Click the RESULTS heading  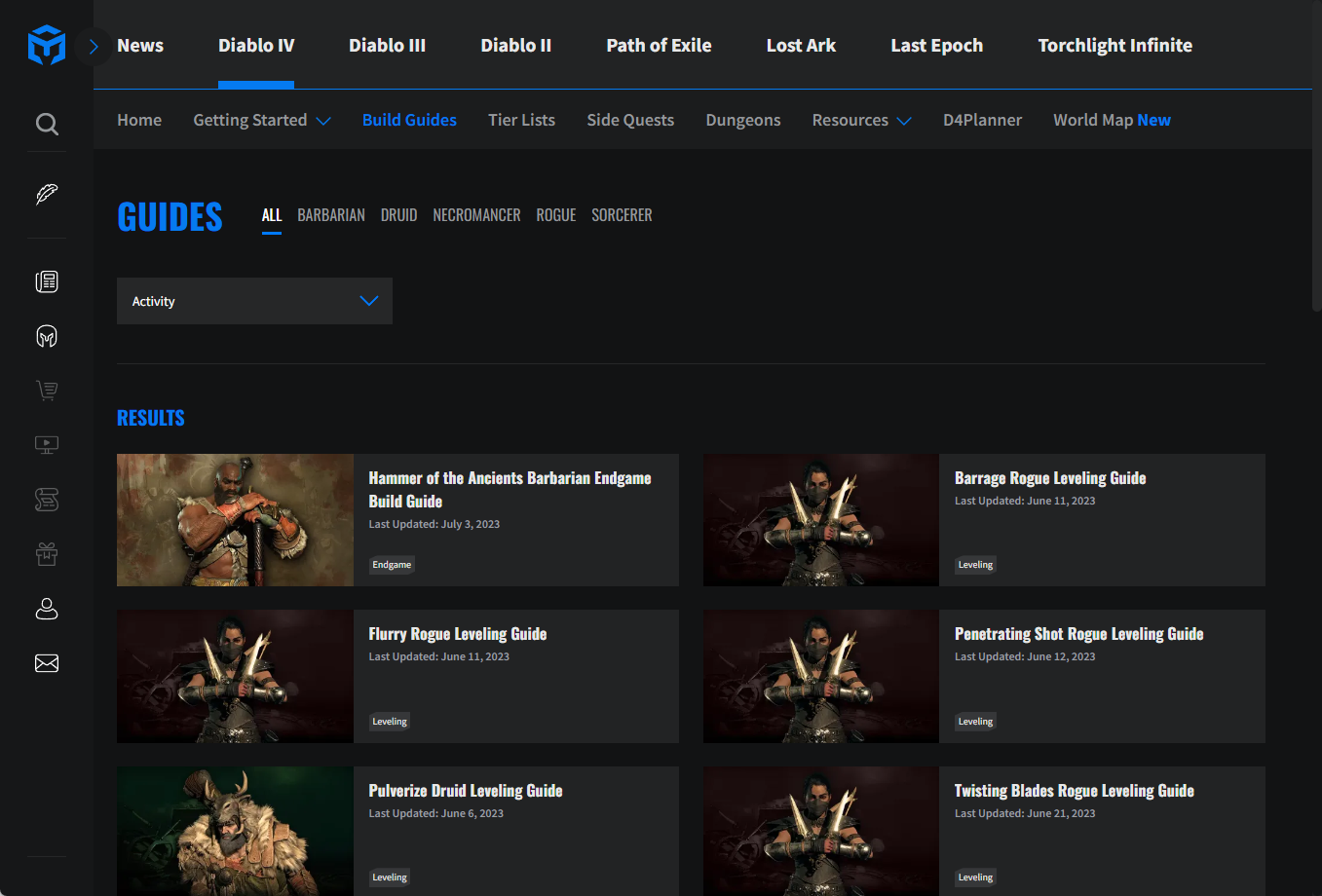pyautogui.click(x=151, y=418)
